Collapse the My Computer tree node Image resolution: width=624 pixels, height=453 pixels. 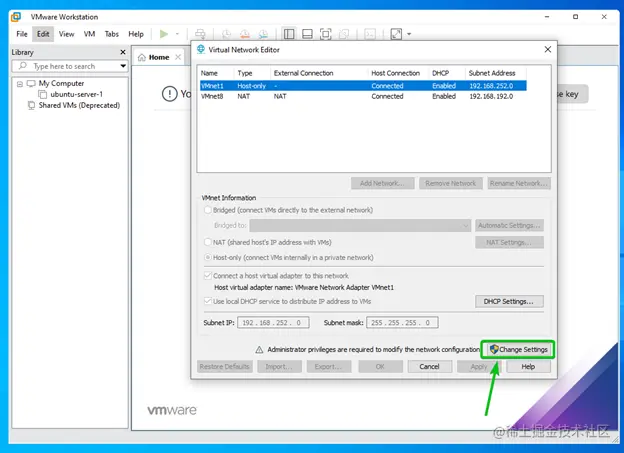point(20,84)
